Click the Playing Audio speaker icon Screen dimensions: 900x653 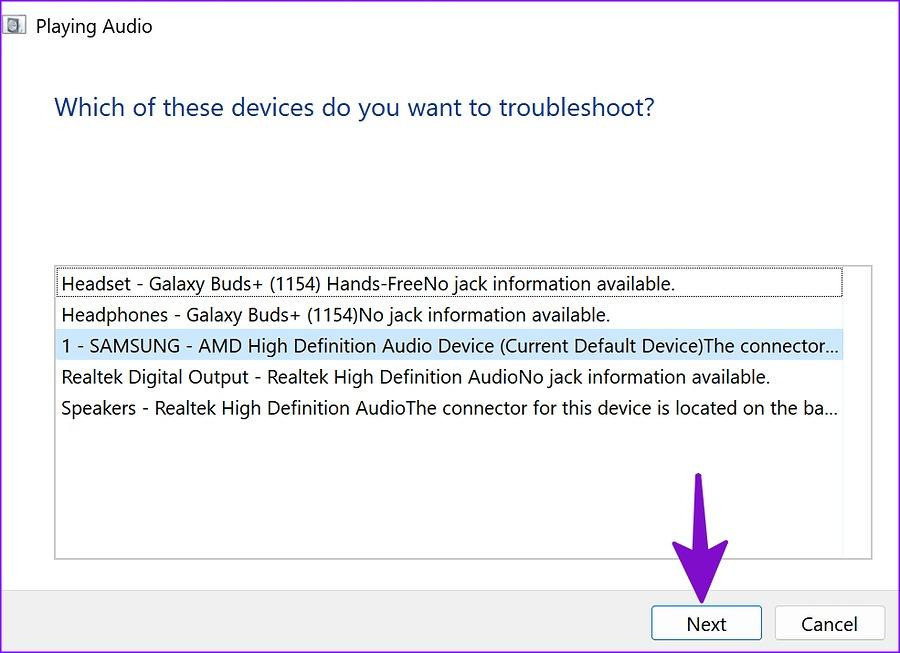tap(14, 26)
